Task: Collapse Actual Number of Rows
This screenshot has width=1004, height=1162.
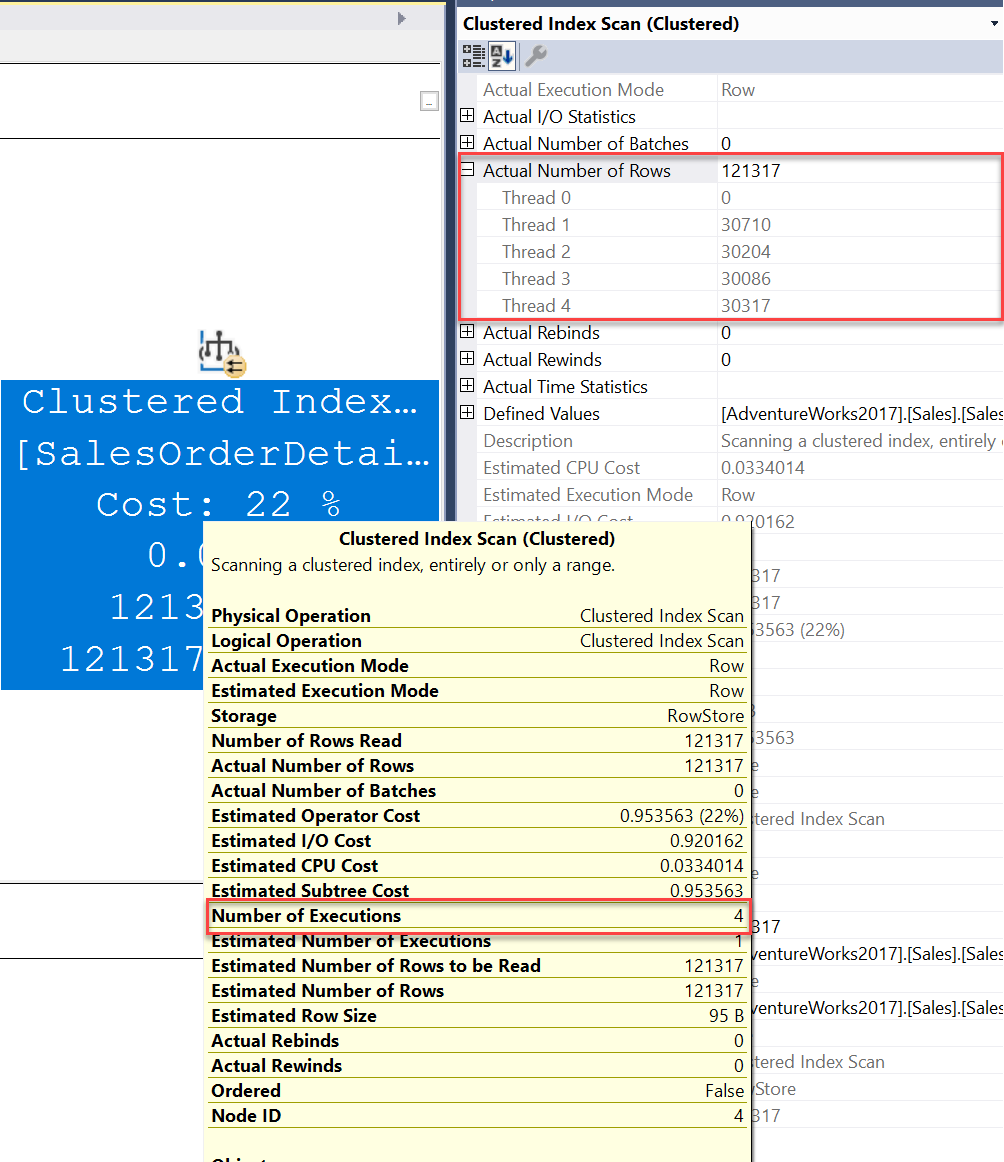Action: point(467,171)
